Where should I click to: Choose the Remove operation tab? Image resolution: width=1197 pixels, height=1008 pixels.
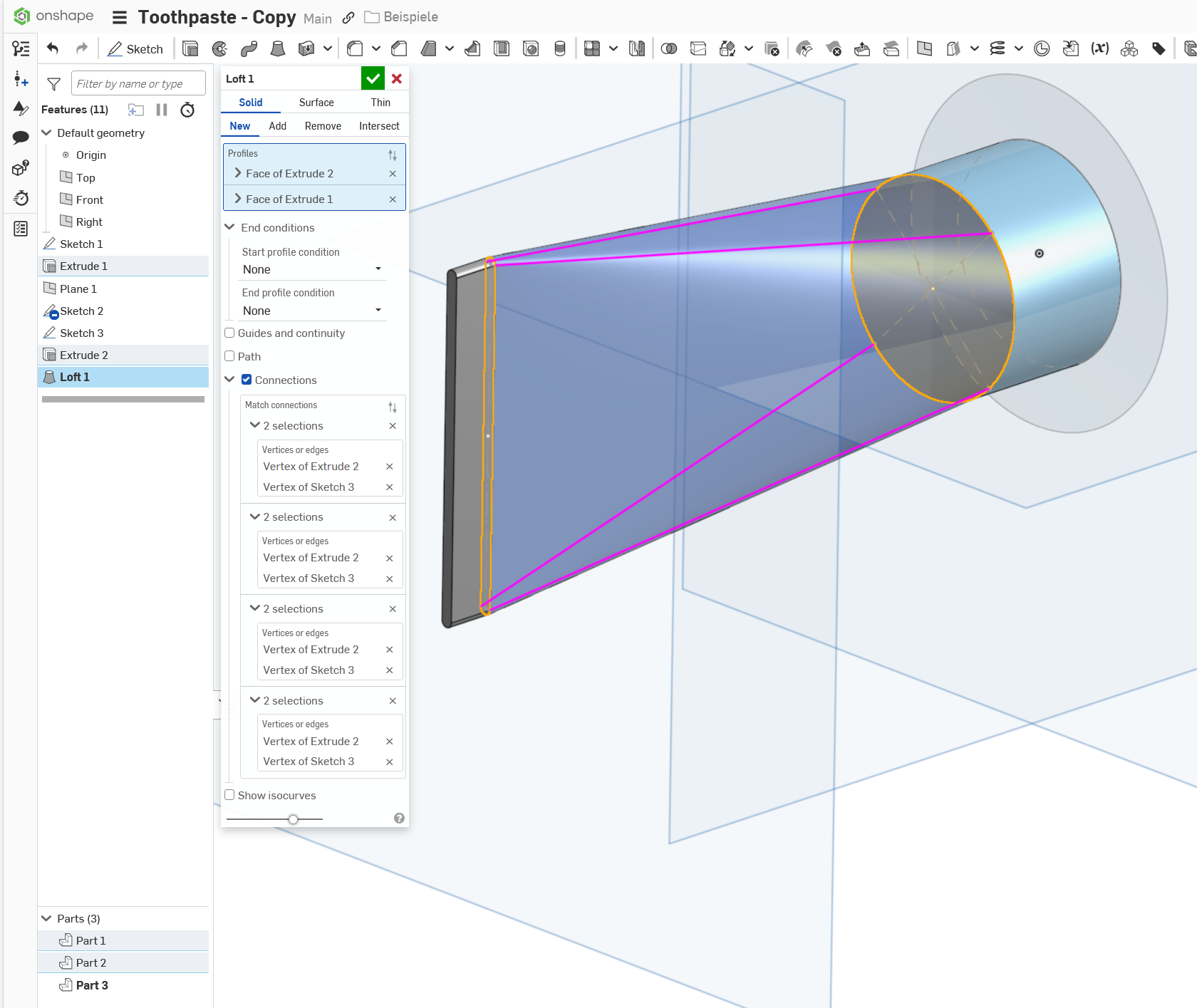point(323,126)
